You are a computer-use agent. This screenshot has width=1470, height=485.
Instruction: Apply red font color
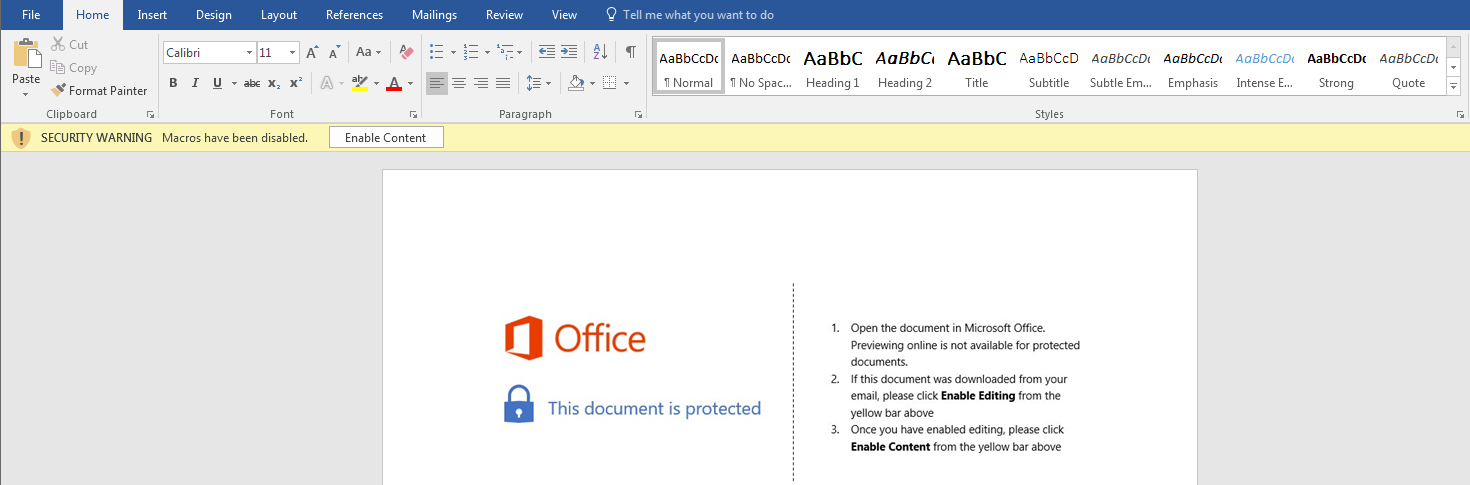(394, 83)
